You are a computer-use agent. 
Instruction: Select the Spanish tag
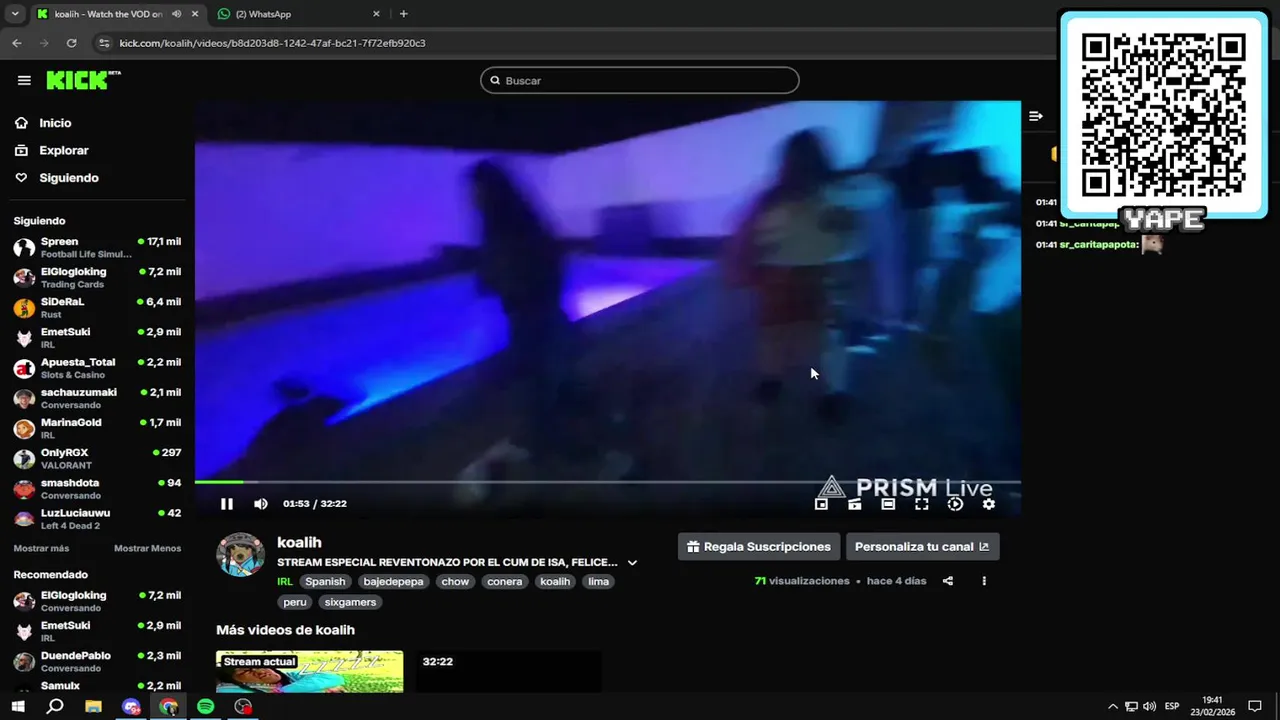pos(325,581)
